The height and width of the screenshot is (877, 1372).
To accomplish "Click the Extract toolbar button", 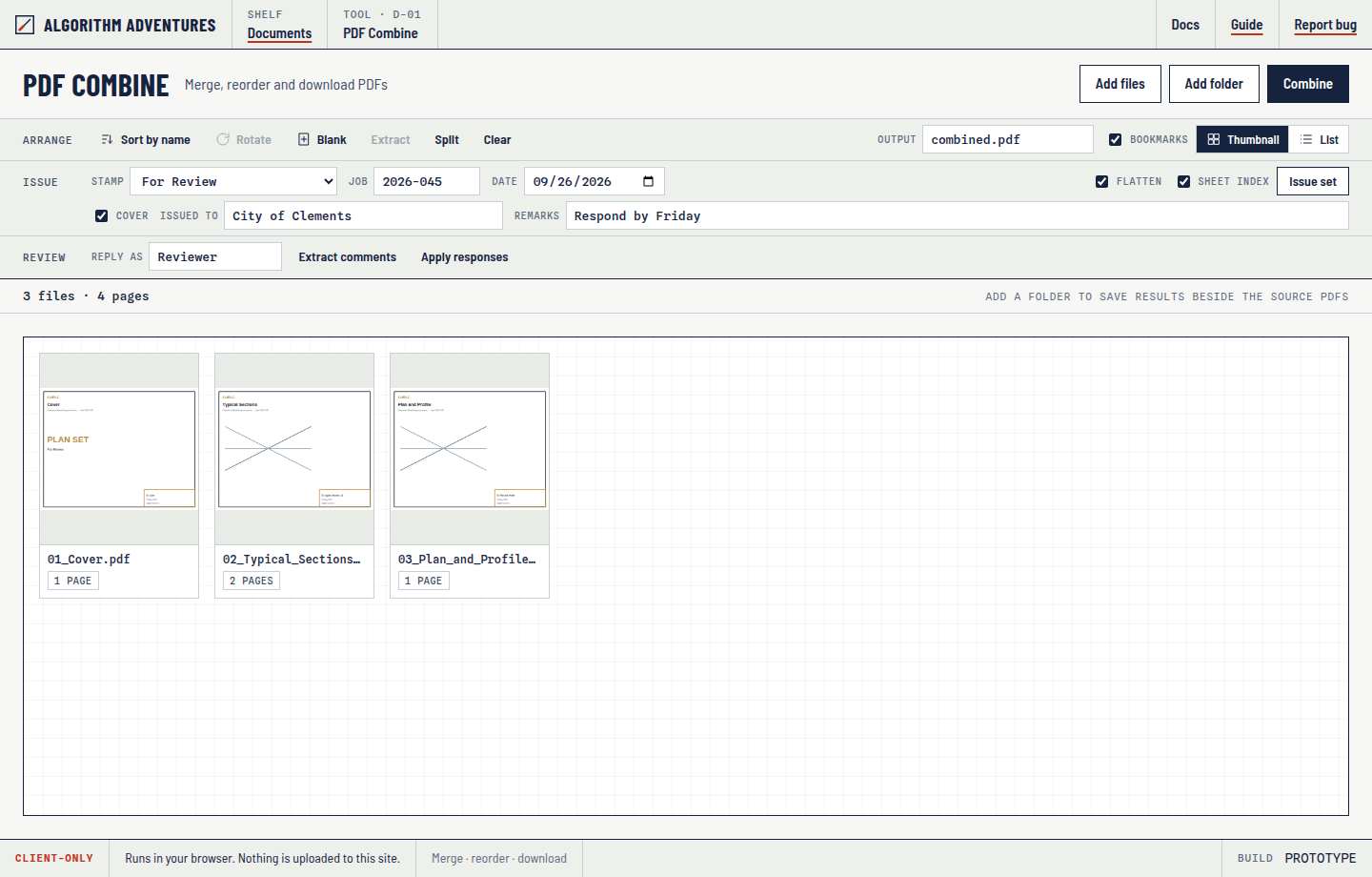I will 391,139.
